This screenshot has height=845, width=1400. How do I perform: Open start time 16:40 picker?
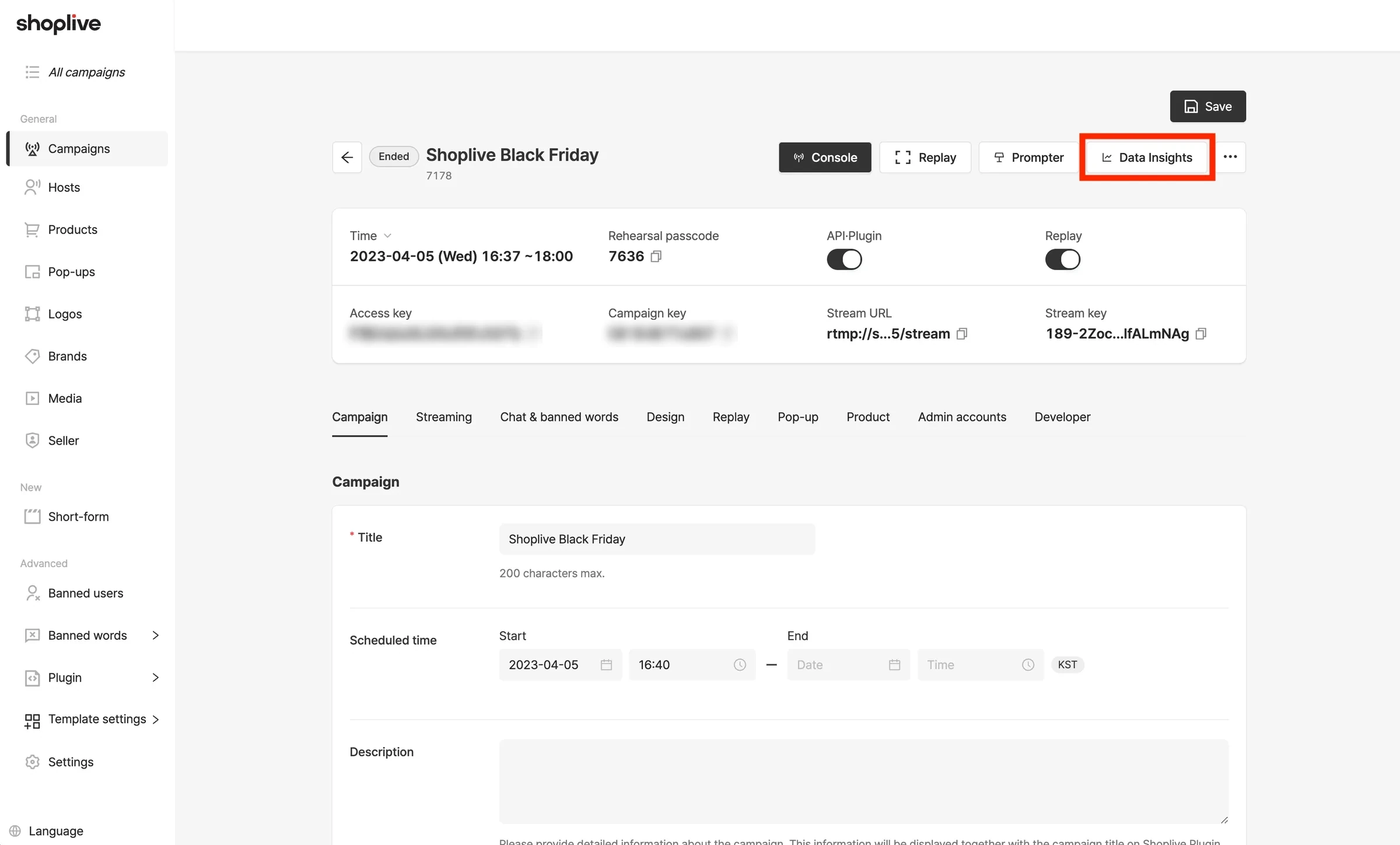pos(692,665)
